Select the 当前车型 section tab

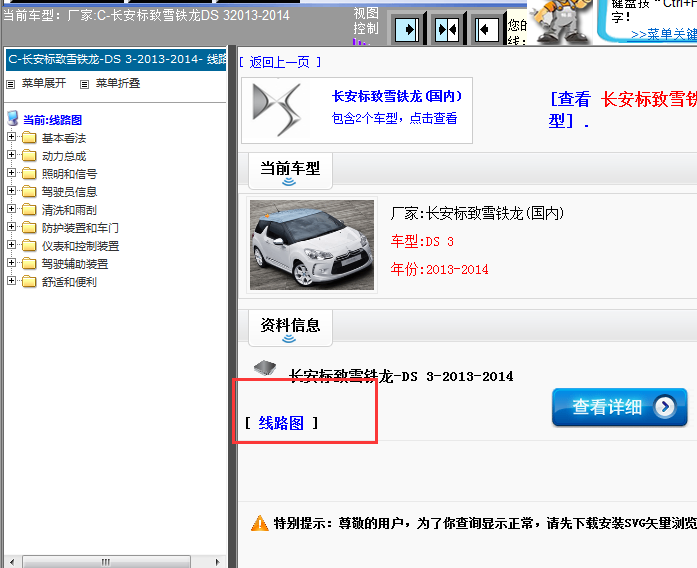pos(290,171)
